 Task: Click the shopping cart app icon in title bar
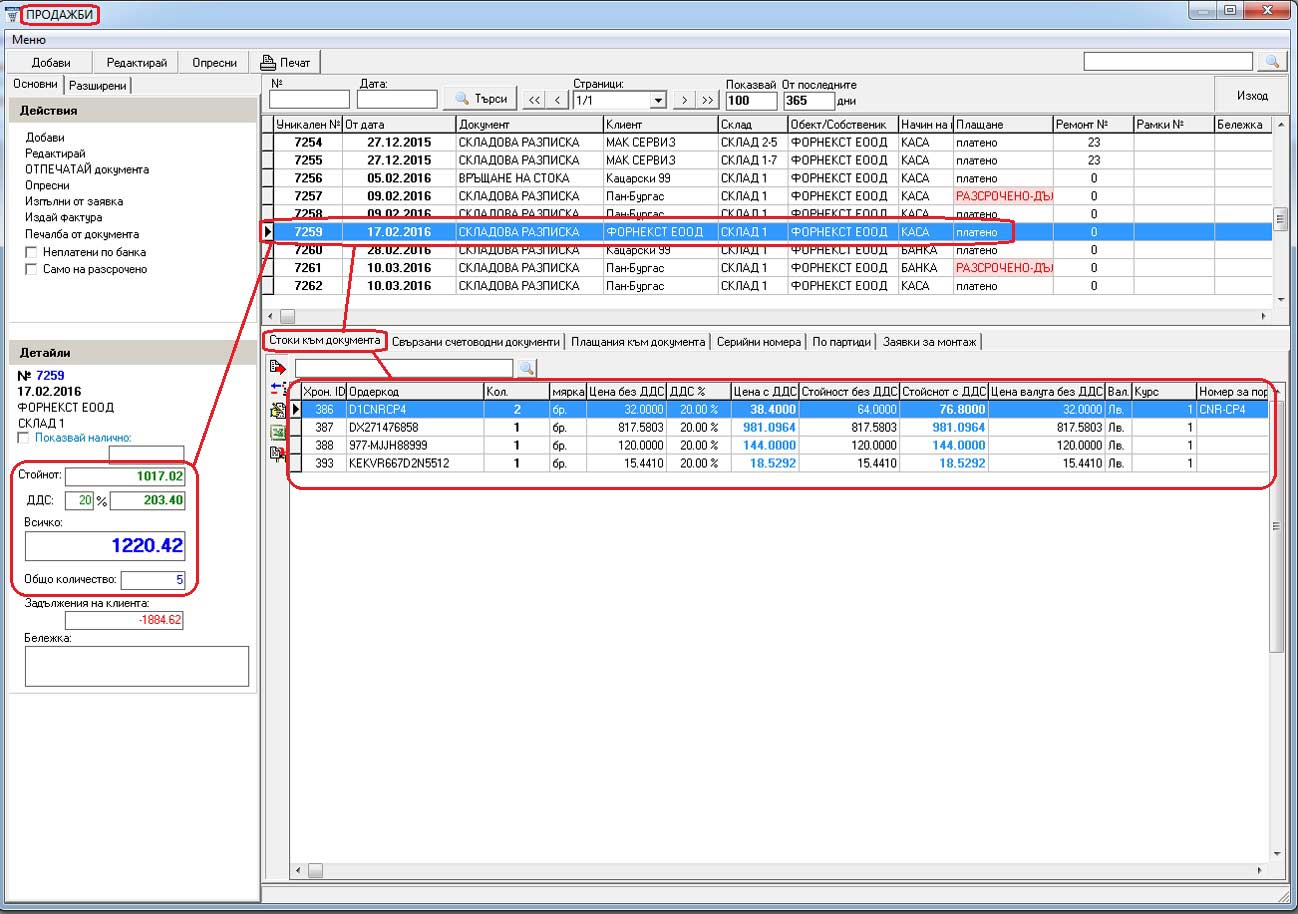13,13
